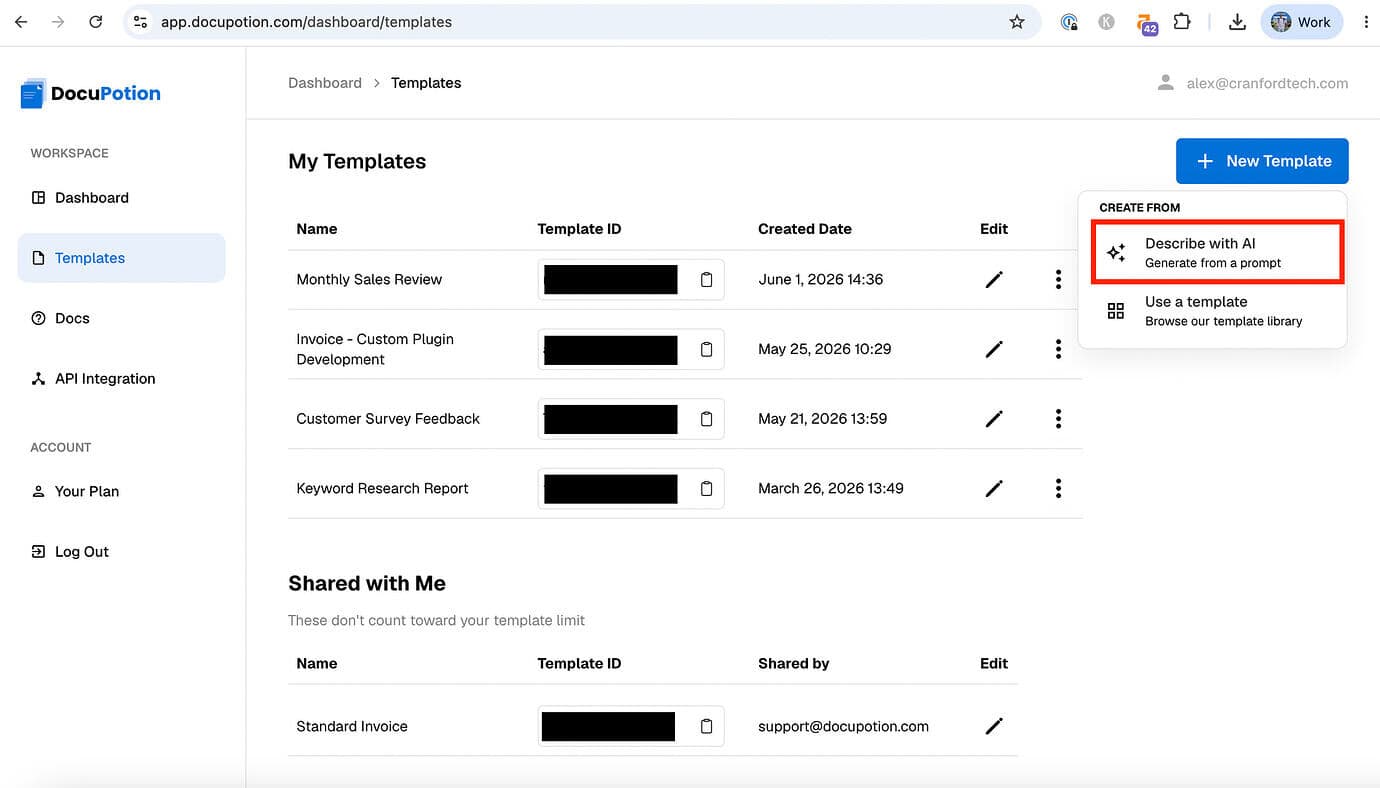Copy Keyword Research Report template ID

point(706,489)
